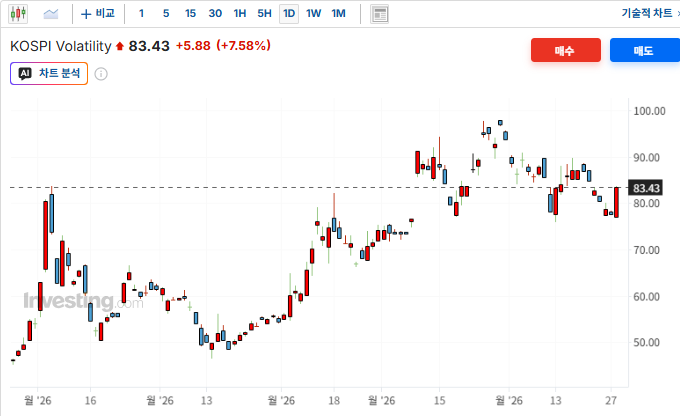Click the 90.00 price axis label
Viewport: 680px width, 416px height.
[x=646, y=157]
